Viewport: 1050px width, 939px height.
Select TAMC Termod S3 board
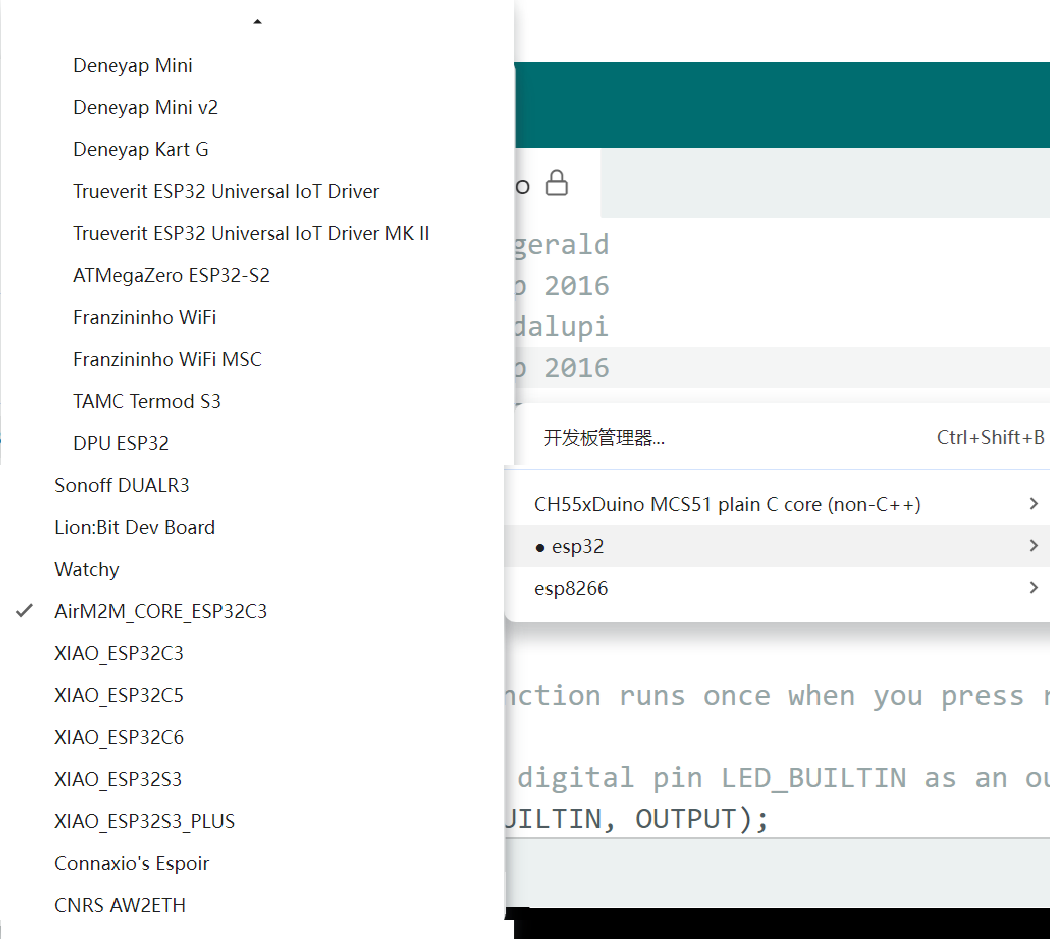(147, 401)
